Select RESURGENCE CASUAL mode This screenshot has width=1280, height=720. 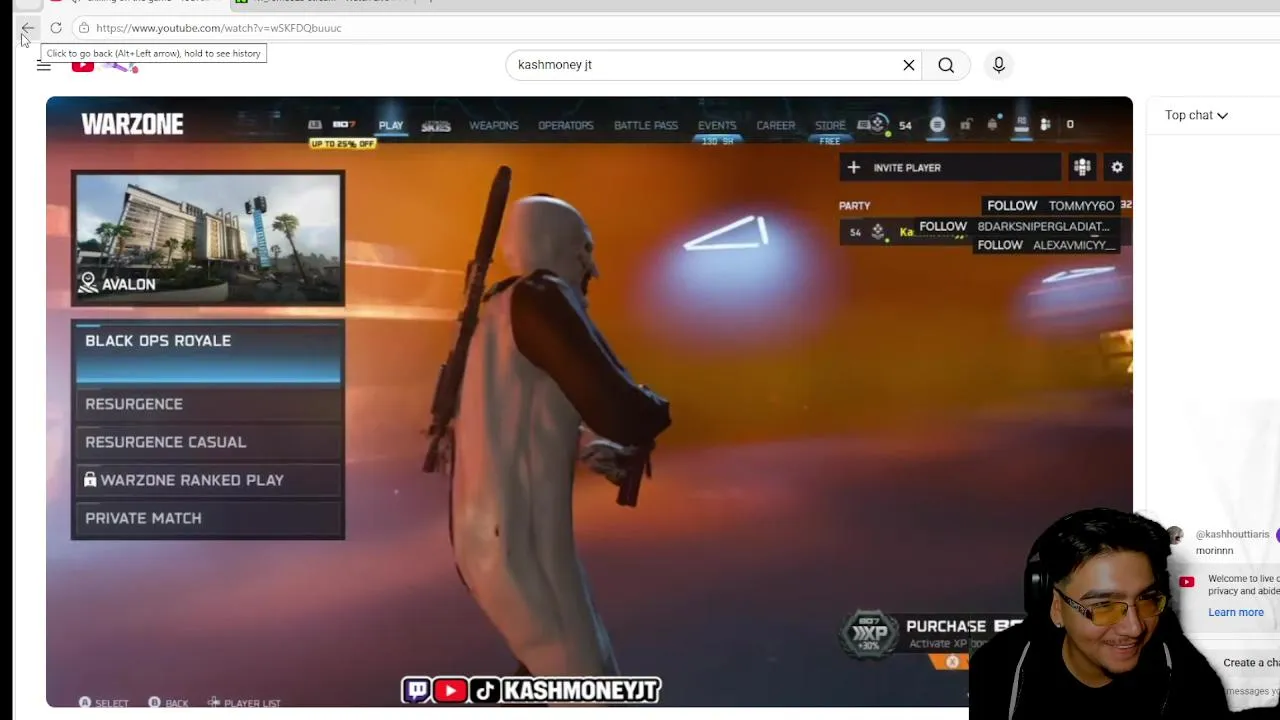point(208,442)
